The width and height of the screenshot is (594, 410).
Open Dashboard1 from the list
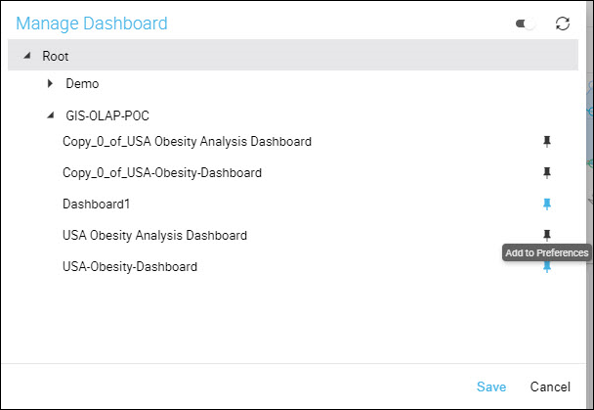pyautogui.click(x=96, y=204)
